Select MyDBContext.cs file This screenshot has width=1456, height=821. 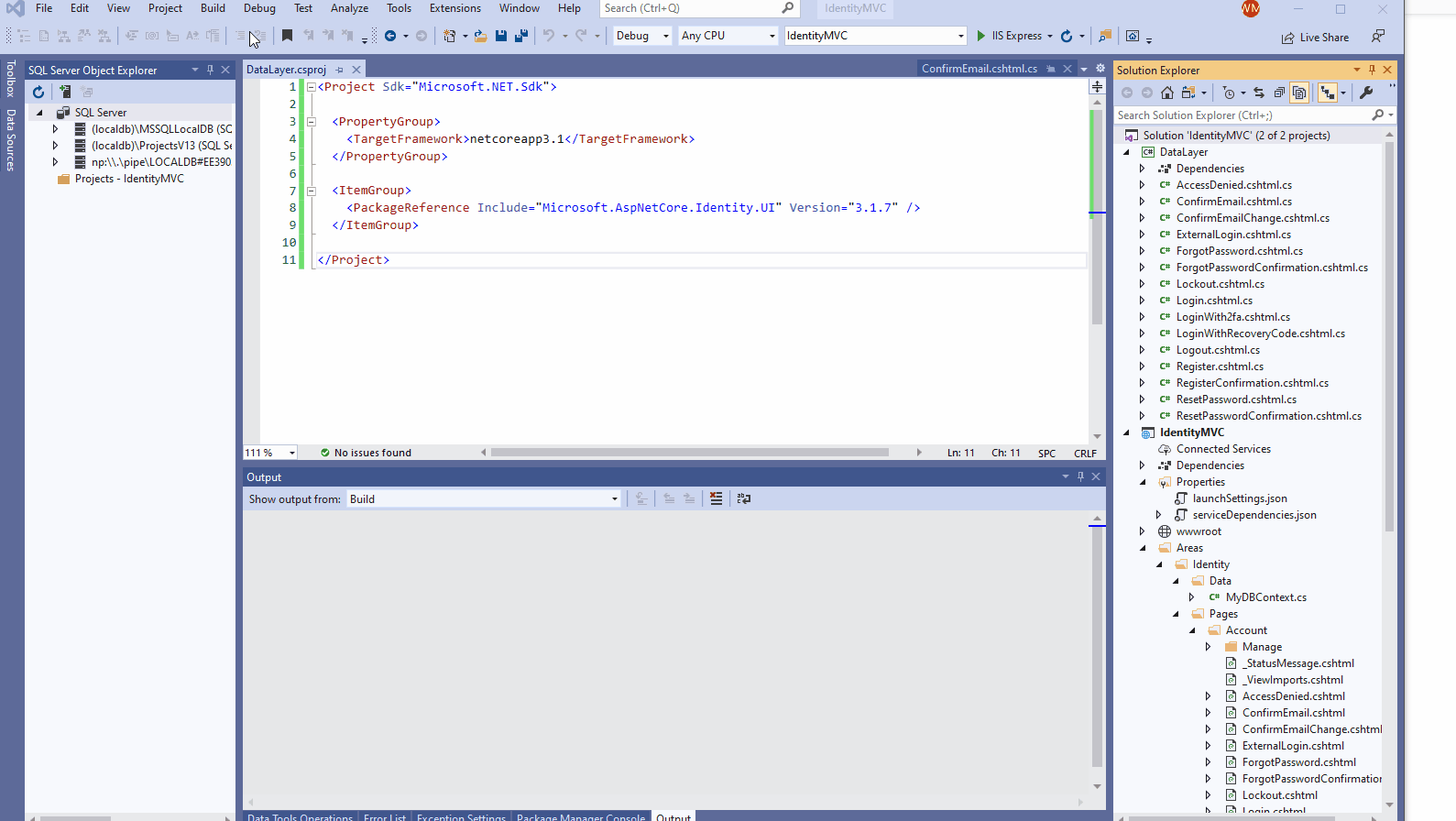(1266, 597)
